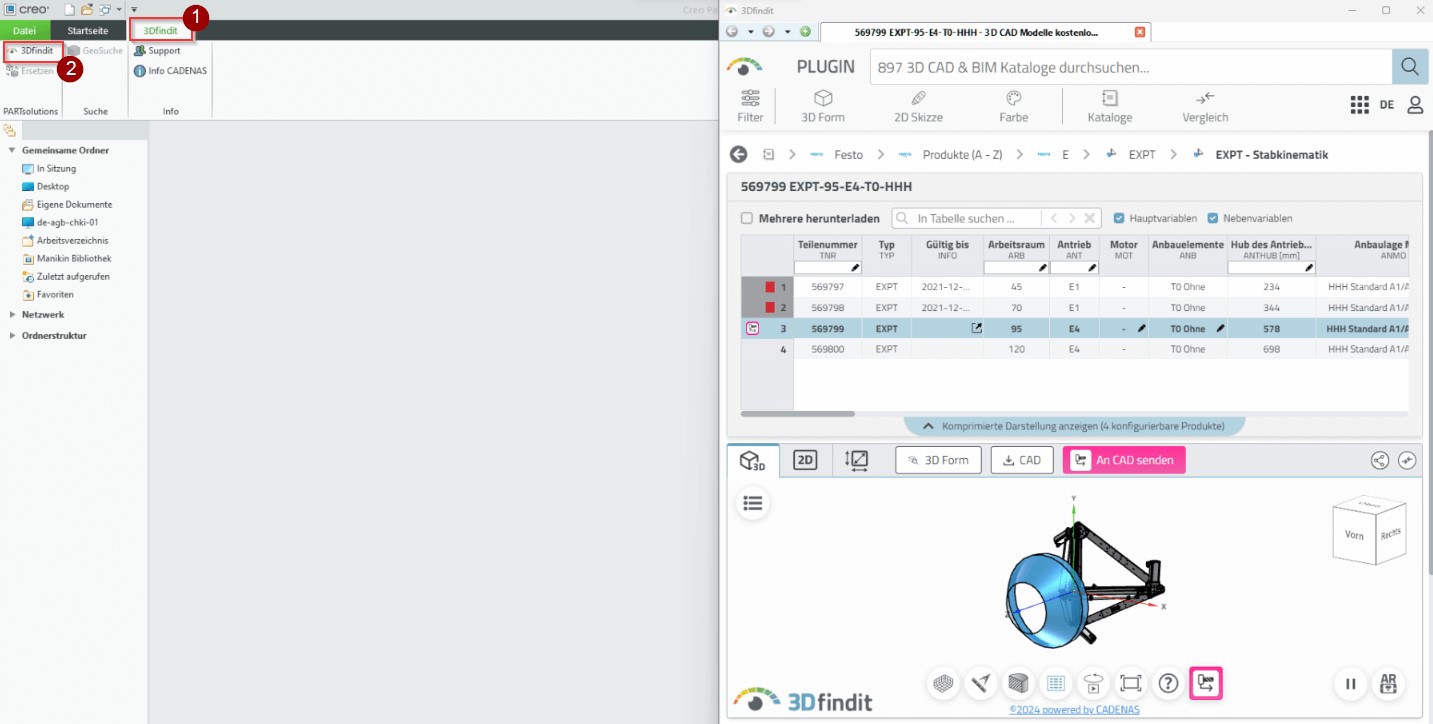This screenshot has width=1433, height=724.
Task: Open Favoriten in the folder tree
Action: [48, 294]
